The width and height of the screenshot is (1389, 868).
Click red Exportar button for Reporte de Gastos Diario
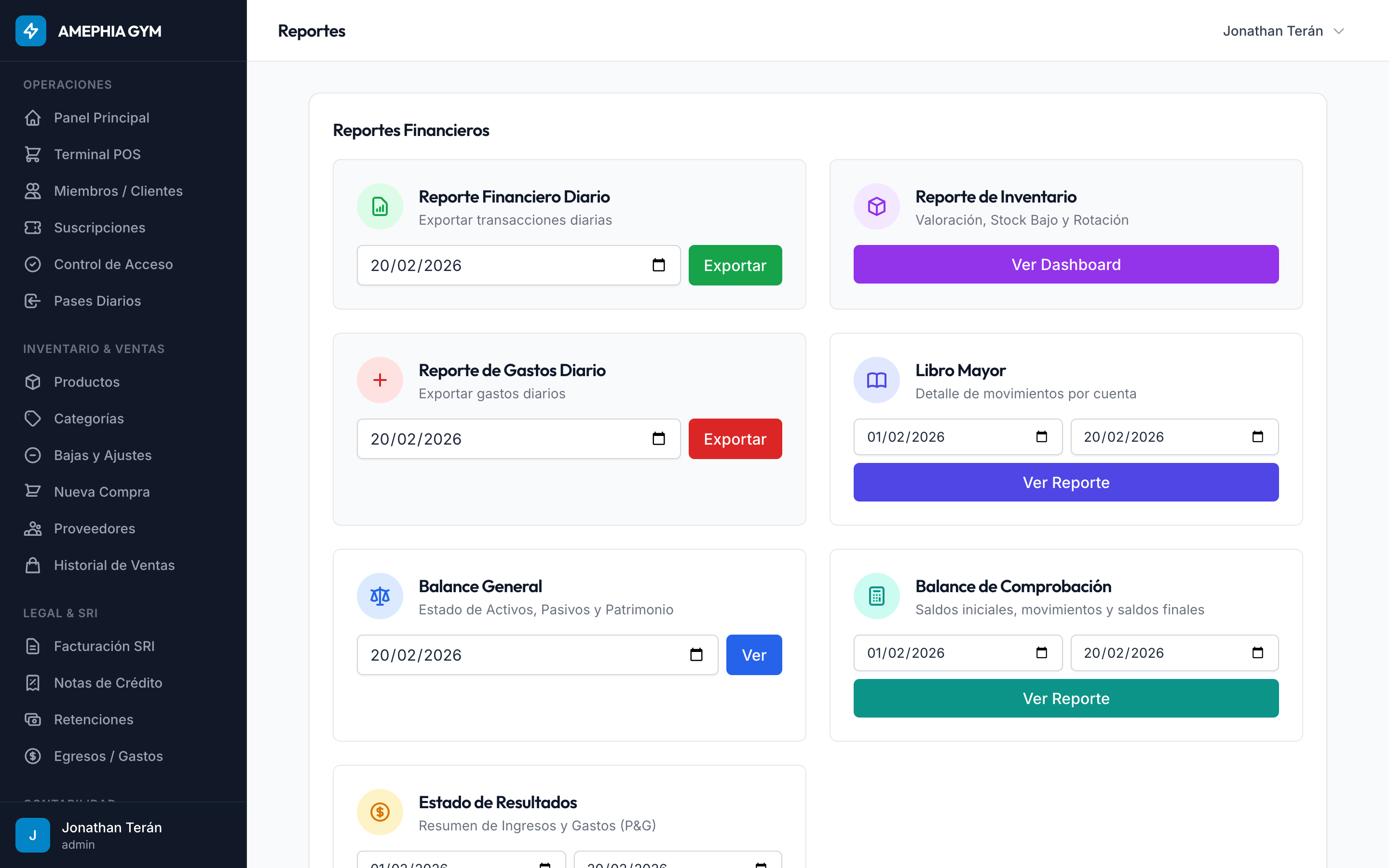click(x=735, y=439)
